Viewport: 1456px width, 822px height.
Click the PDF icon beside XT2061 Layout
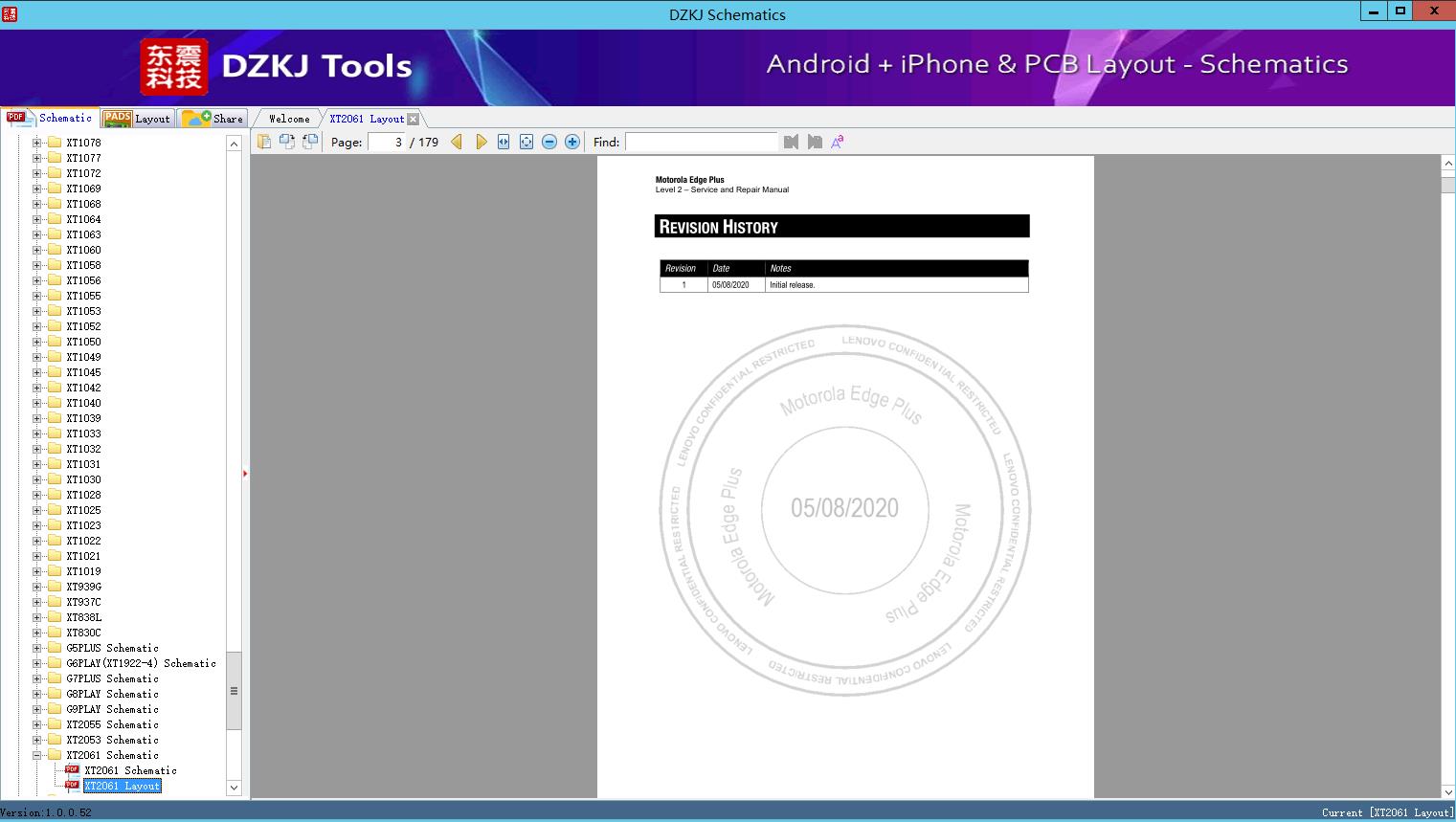click(x=72, y=786)
